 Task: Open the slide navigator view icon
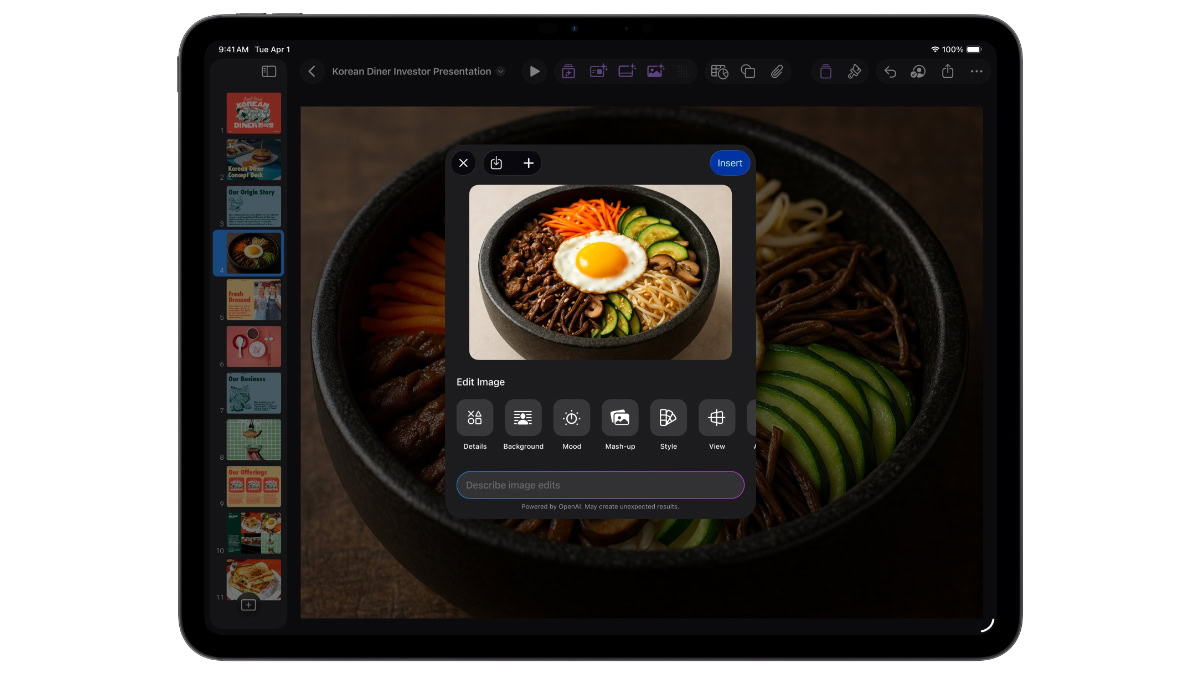[x=267, y=71]
